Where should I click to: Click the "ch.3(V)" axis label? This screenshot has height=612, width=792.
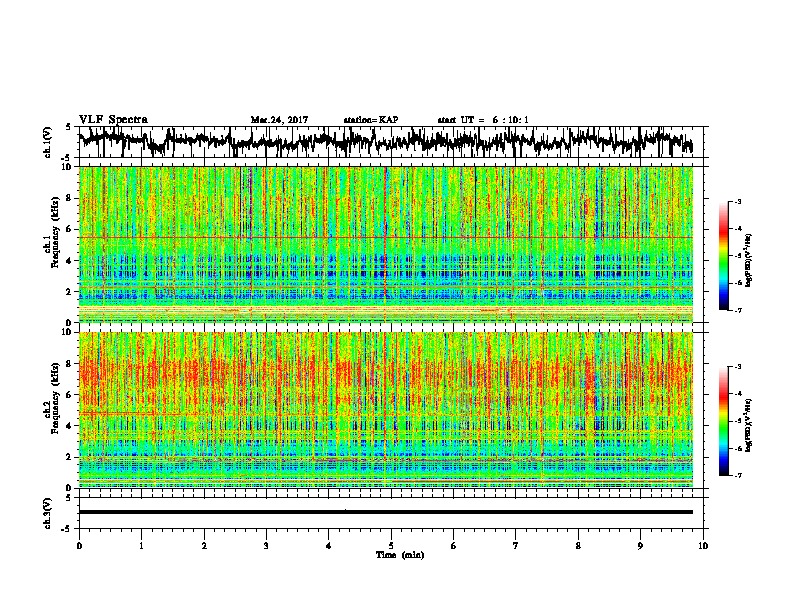[x=48, y=513]
